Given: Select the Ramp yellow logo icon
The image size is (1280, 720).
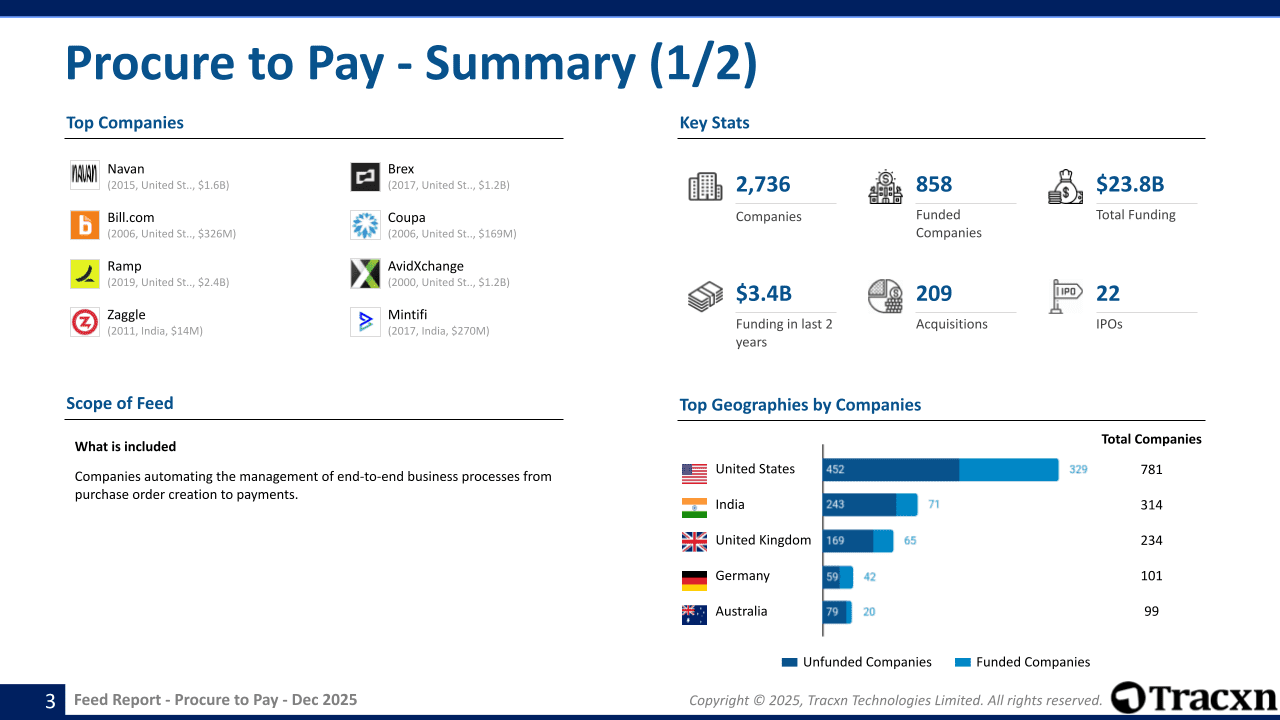Looking at the screenshot, I should pyautogui.click(x=85, y=273).
